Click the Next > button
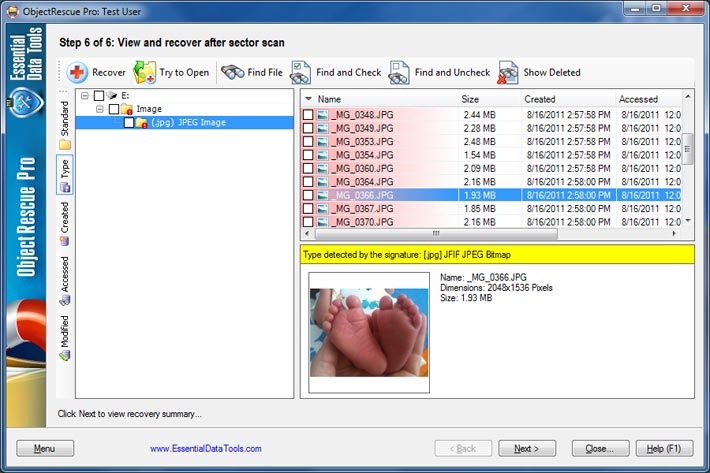This screenshot has width=710, height=473. (527, 449)
